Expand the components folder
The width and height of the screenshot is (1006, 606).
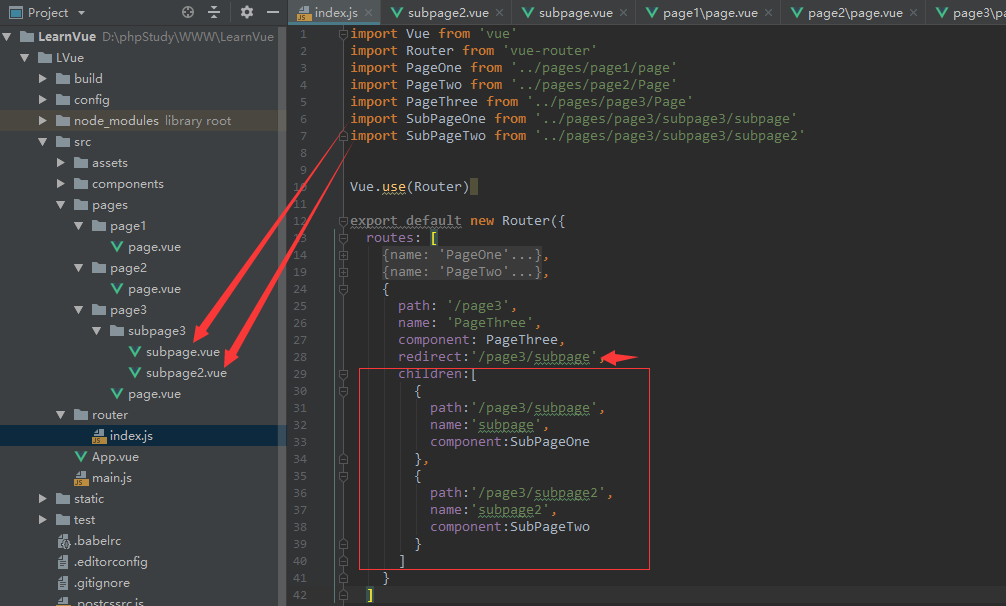60,184
